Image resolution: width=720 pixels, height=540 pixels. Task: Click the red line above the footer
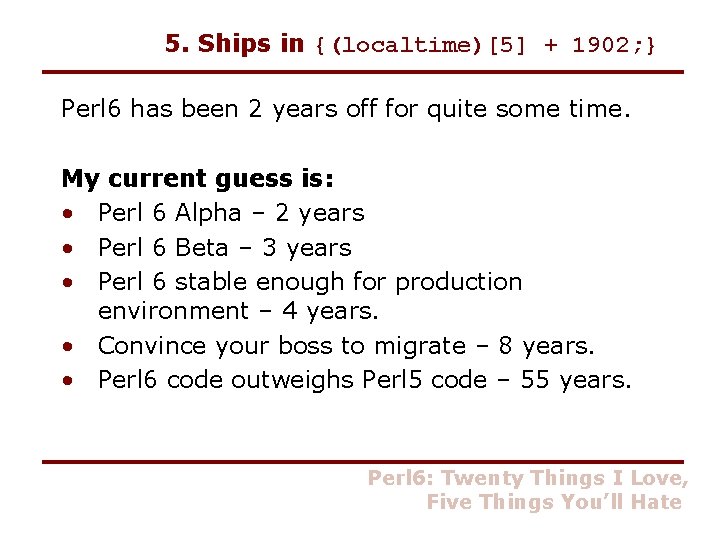pyautogui.click(x=363, y=461)
